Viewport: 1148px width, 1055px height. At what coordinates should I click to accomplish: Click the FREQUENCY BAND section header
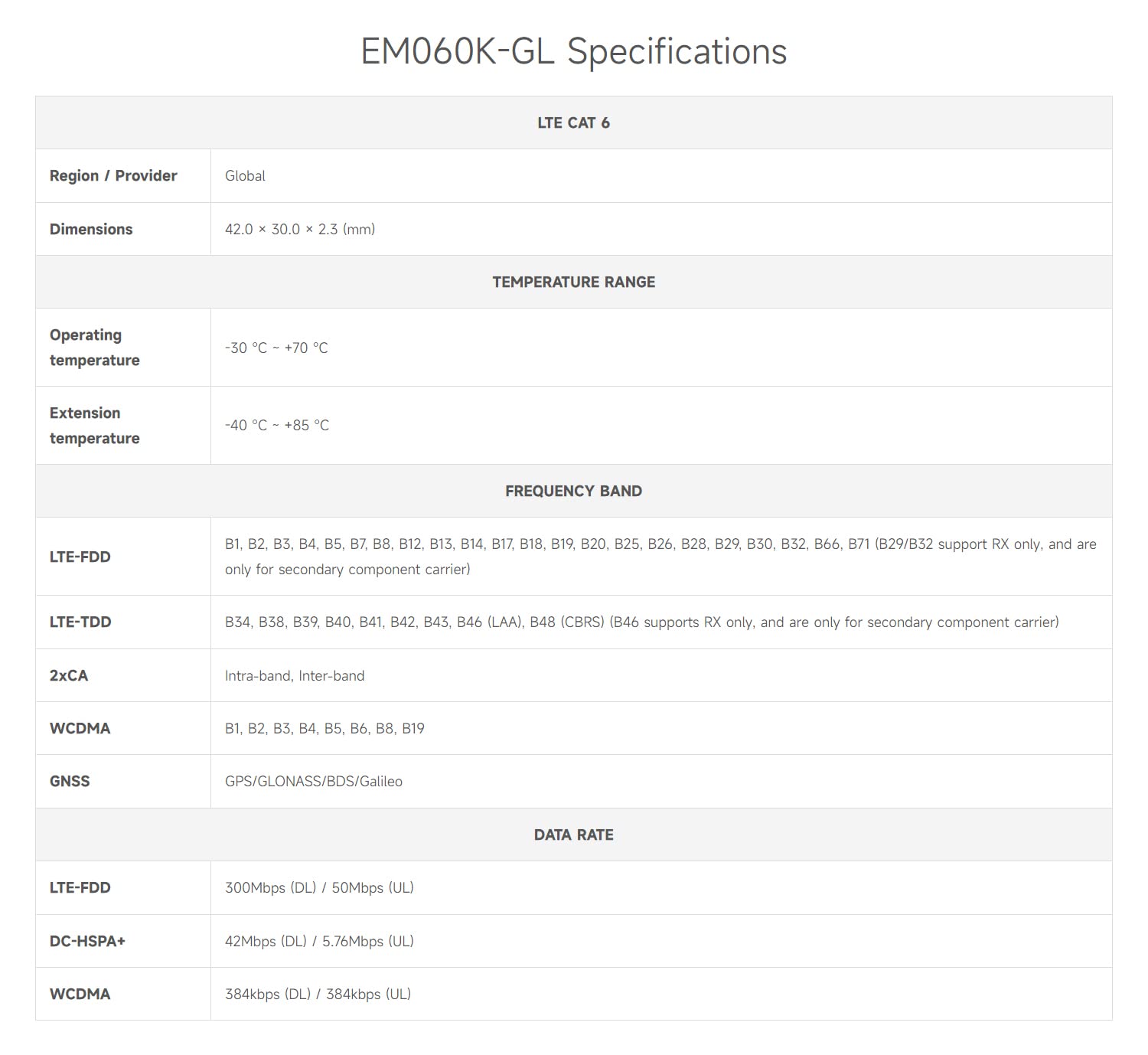[x=573, y=491]
